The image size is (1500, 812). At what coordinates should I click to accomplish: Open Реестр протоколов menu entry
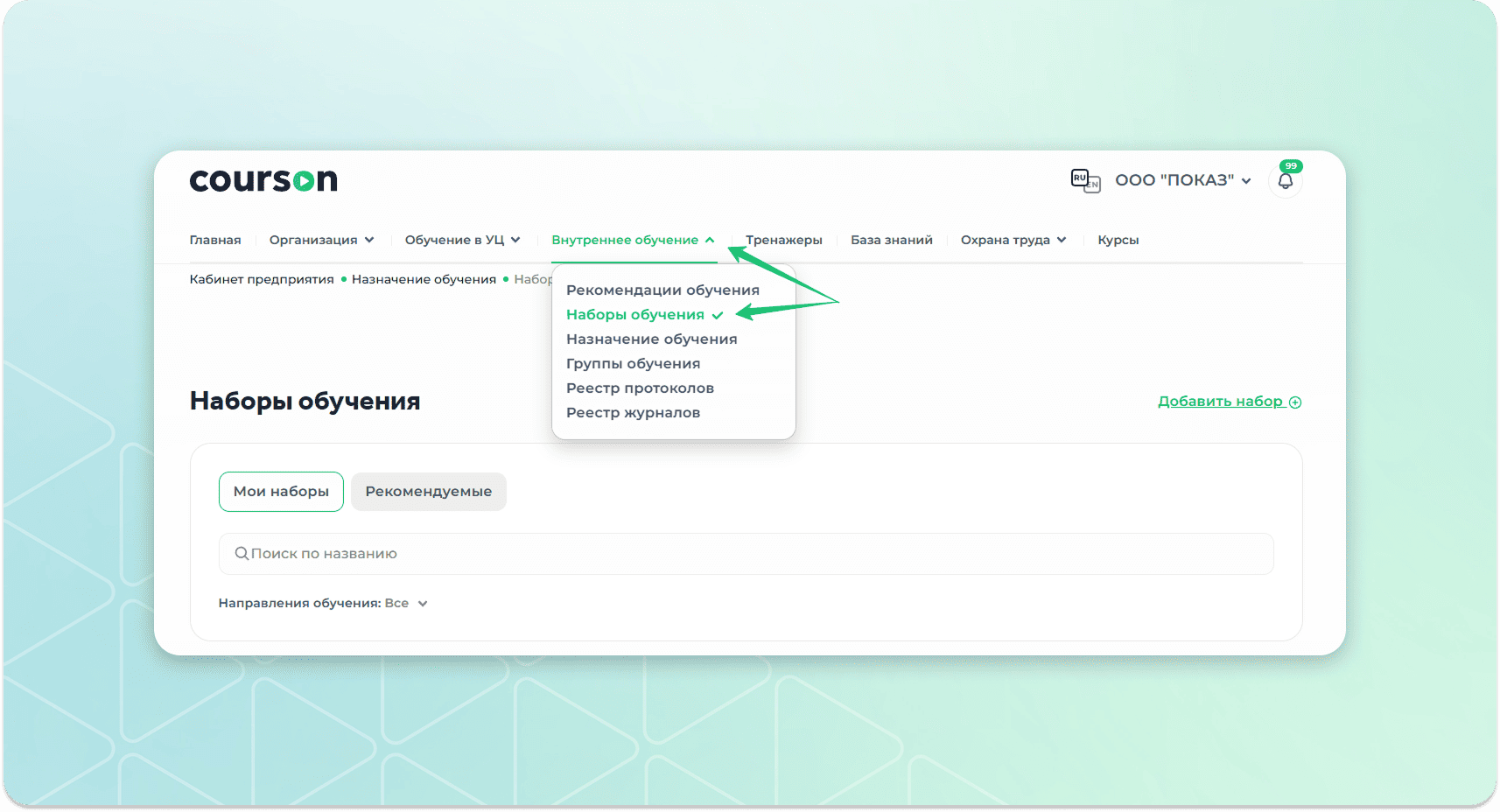coord(640,388)
